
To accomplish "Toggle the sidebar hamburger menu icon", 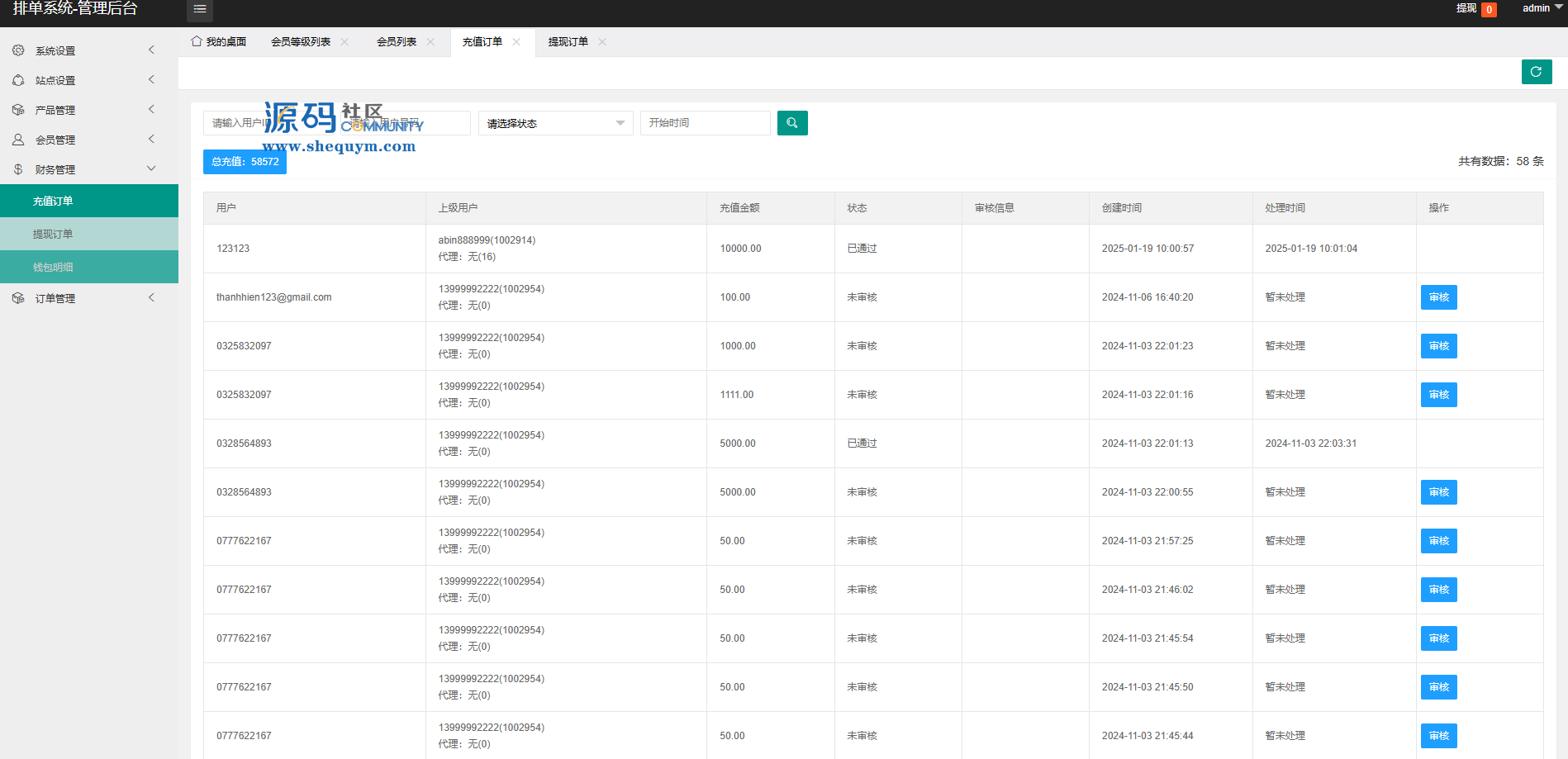I will pos(200,9).
